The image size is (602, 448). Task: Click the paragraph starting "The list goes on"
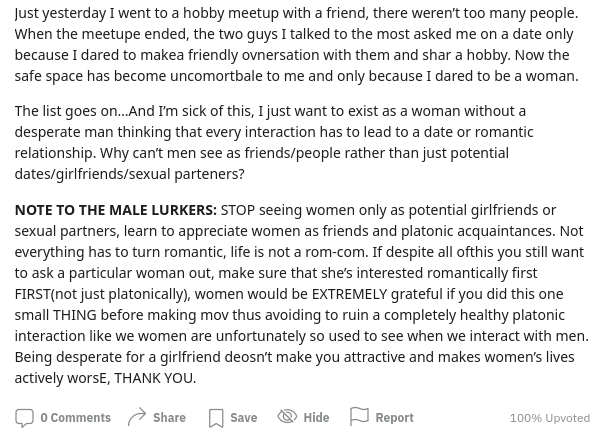point(274,142)
